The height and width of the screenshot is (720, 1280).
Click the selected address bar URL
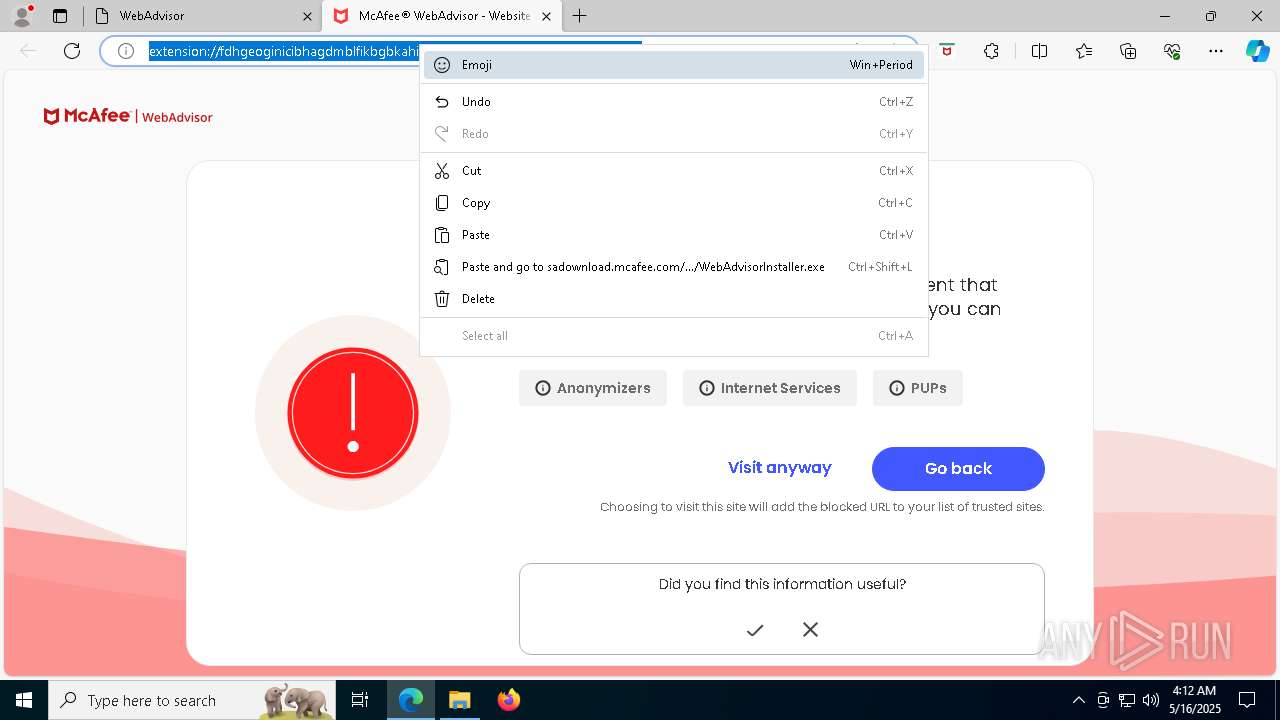284,51
